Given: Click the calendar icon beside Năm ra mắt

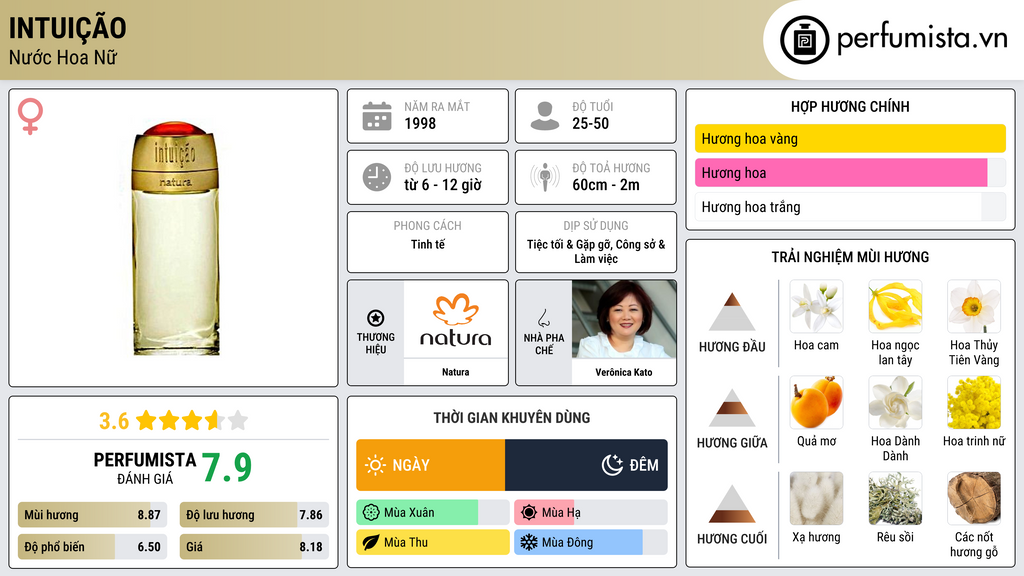Looking at the screenshot, I should [377, 116].
